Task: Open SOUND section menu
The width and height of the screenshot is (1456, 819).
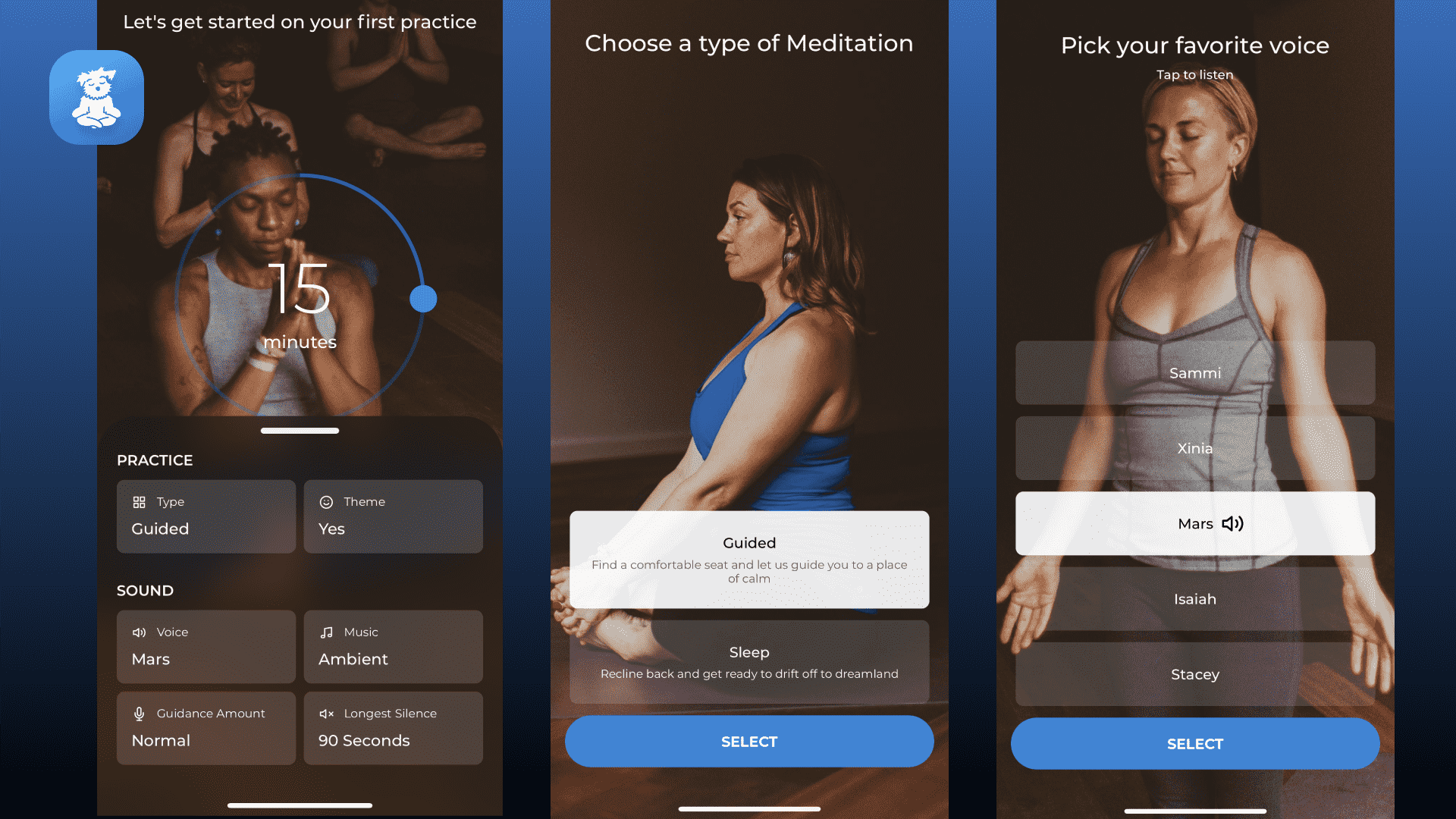Action: pos(144,590)
